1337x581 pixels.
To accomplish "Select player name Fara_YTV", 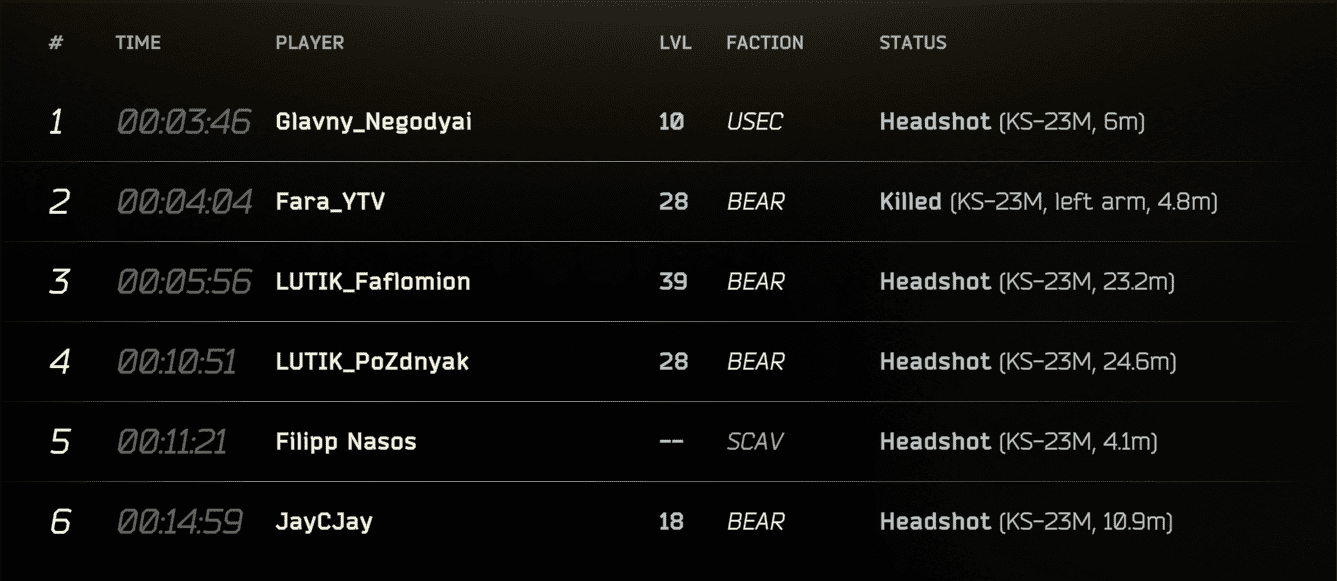I will [x=330, y=202].
